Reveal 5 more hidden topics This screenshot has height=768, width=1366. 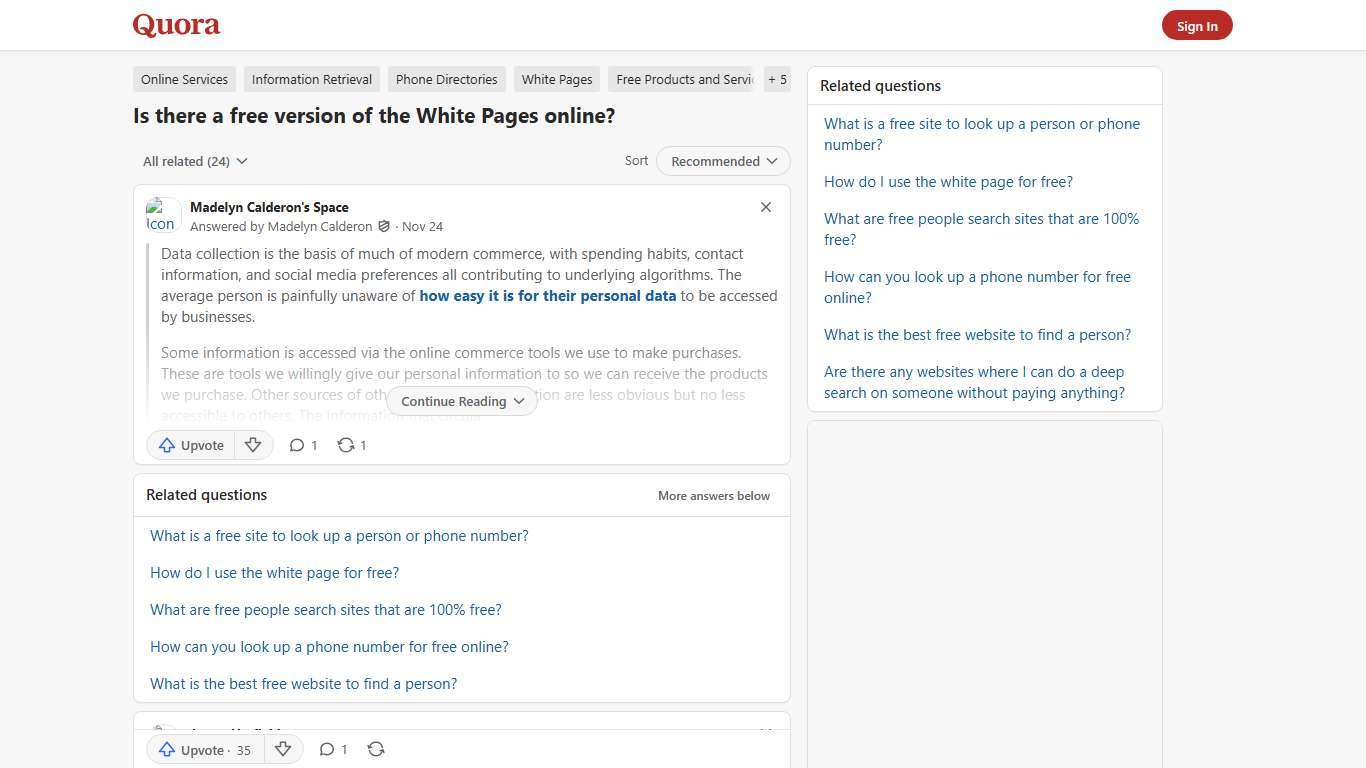(x=777, y=79)
